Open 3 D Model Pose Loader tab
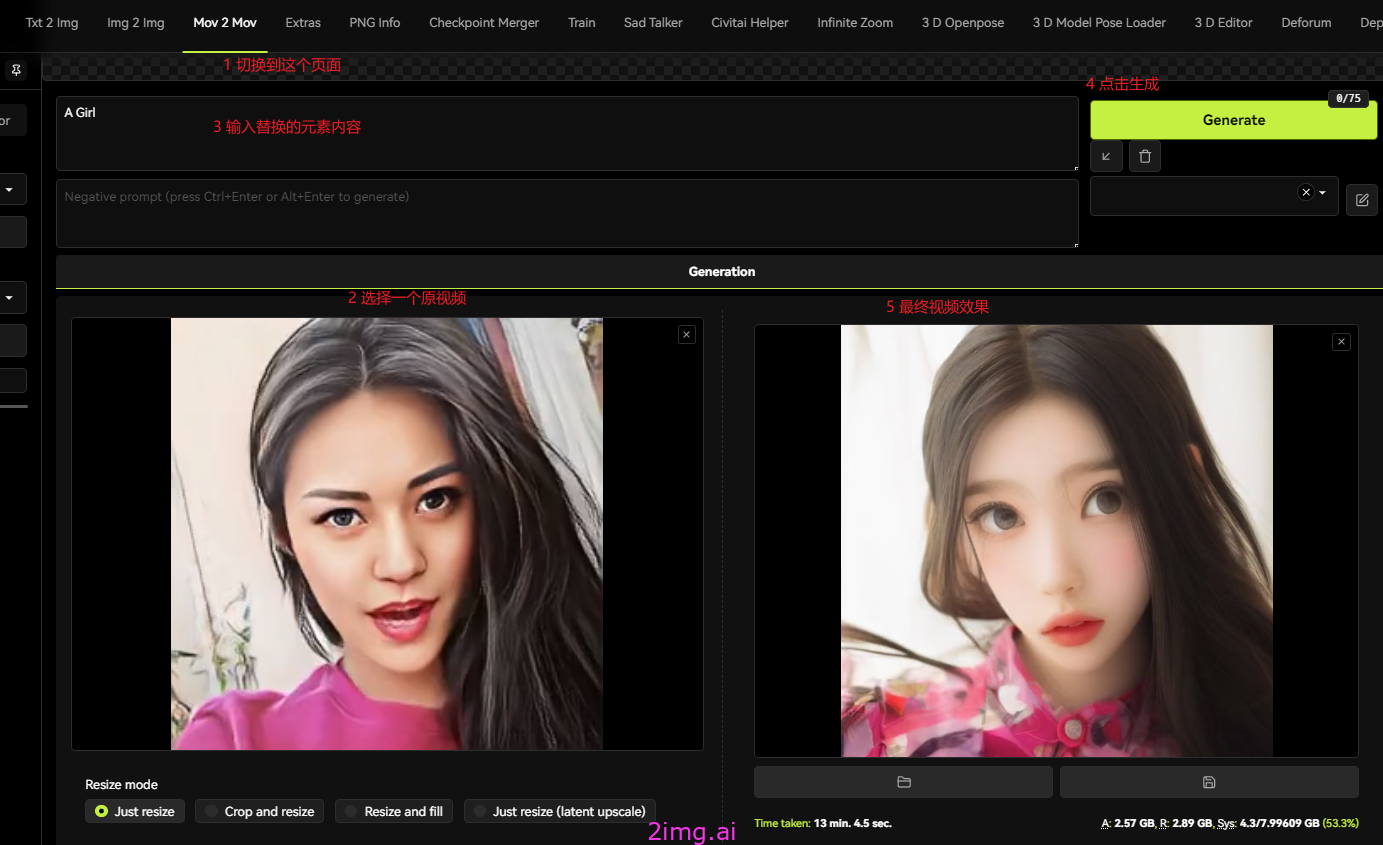 tap(1099, 23)
